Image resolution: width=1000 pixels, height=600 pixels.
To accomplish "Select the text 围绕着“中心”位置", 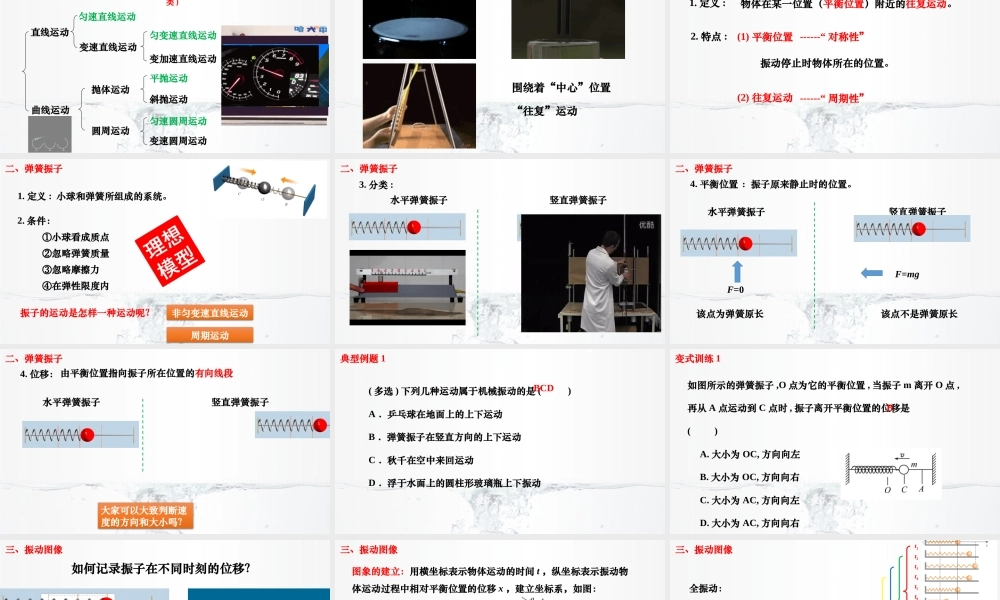I will click(561, 87).
